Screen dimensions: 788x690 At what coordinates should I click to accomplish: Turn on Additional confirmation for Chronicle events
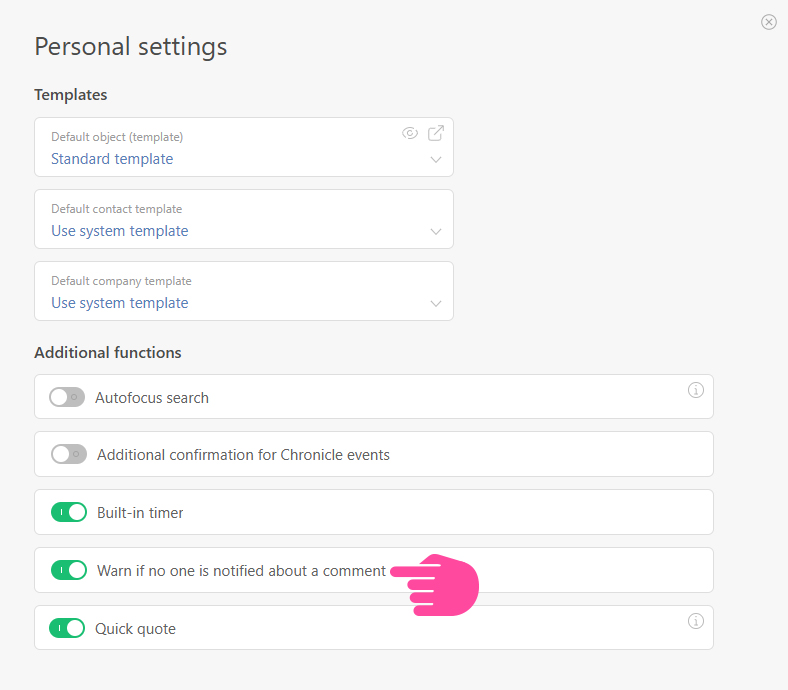point(69,455)
